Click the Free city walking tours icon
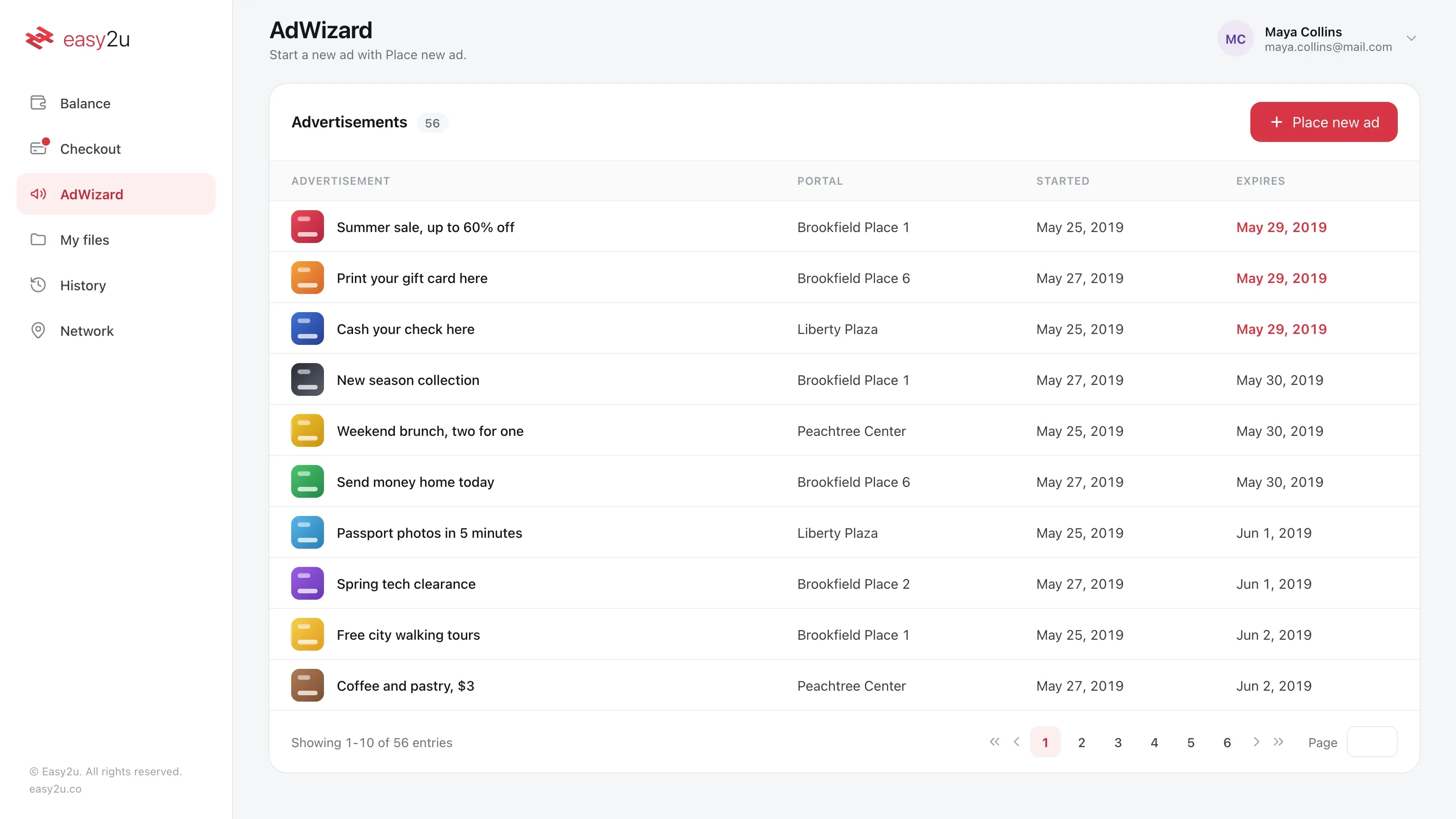 click(x=308, y=634)
